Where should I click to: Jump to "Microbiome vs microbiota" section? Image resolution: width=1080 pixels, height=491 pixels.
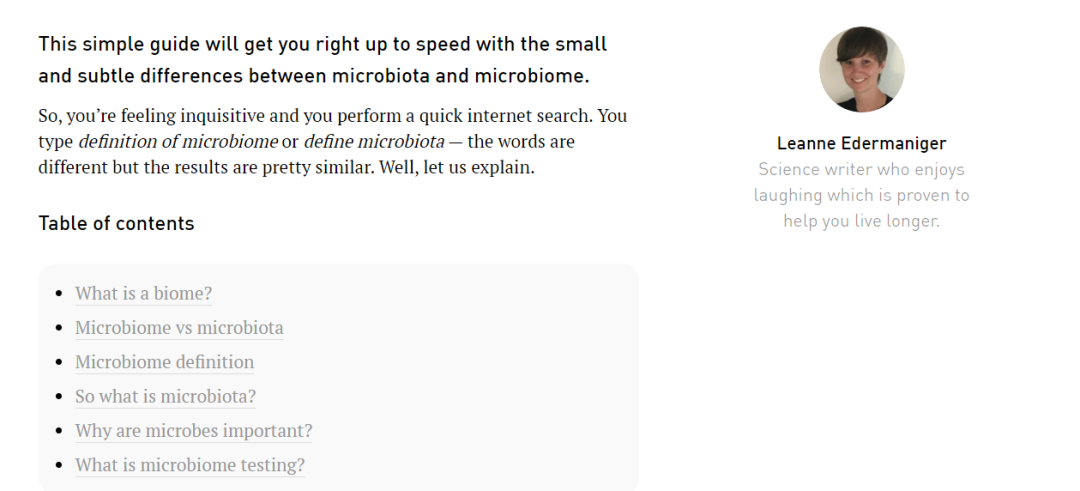click(179, 328)
